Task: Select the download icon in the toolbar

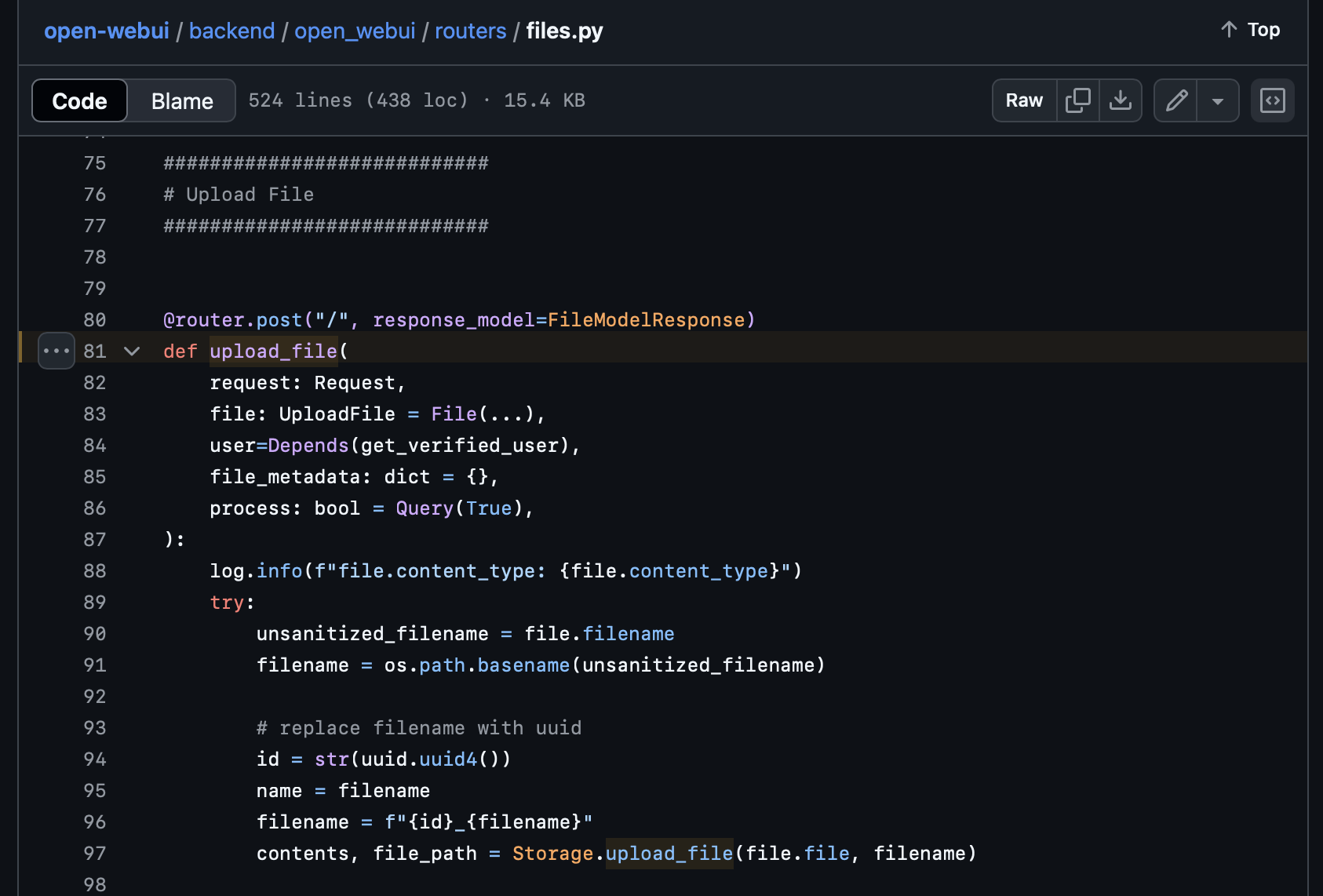Action: click(1121, 100)
